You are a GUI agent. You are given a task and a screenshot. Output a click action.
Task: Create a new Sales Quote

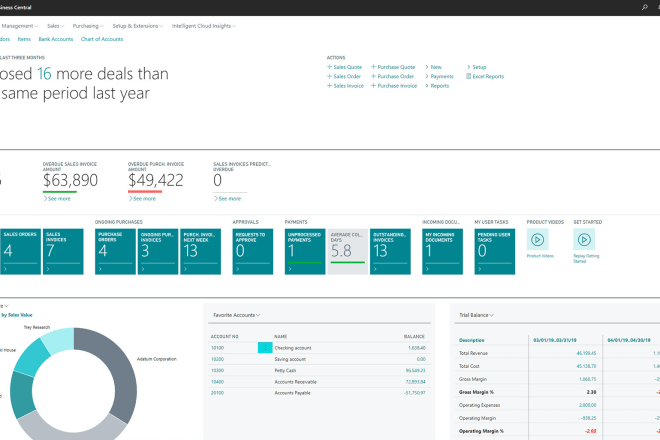344,67
